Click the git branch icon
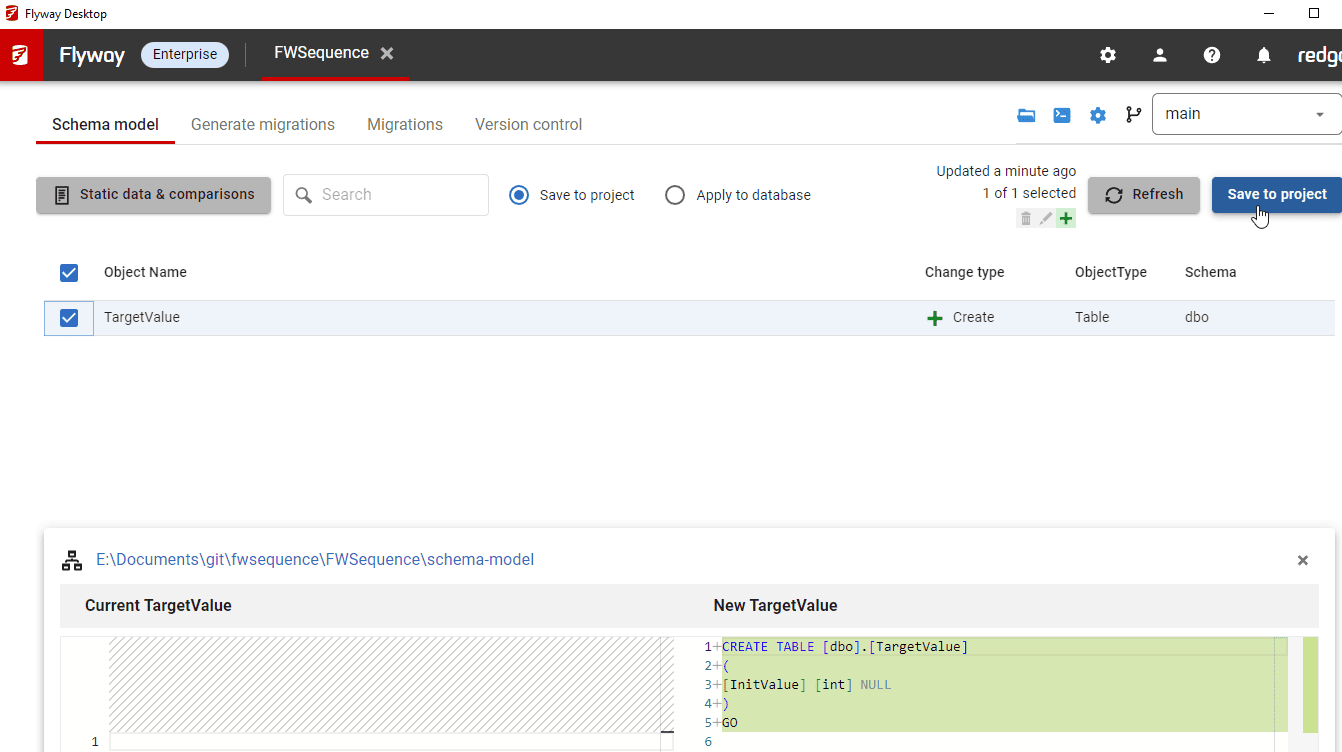The image size is (1342, 752). coord(1133,115)
